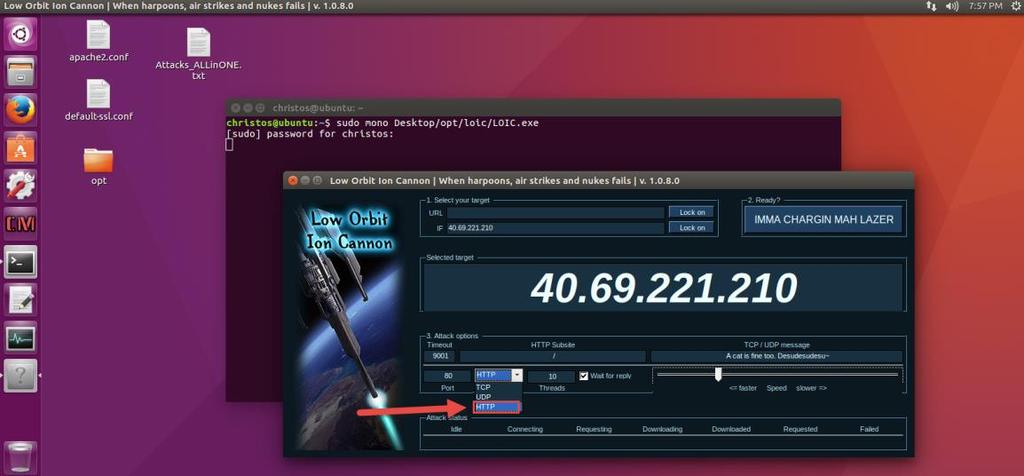The width and height of the screenshot is (1024, 476).
Task: Click the Requested status column header
Action: [x=800, y=430]
